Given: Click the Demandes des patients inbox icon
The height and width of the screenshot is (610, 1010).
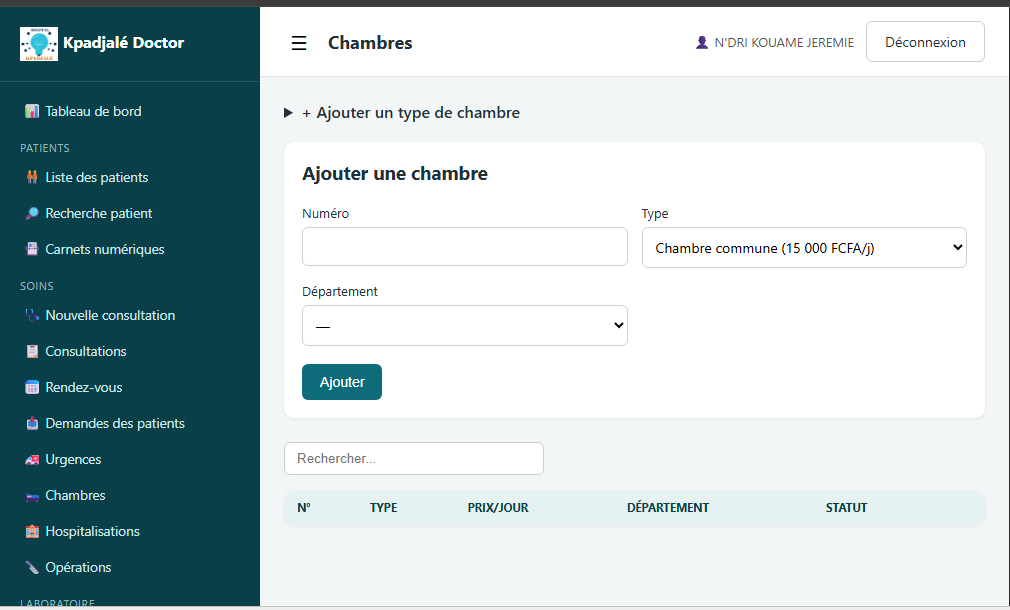Looking at the screenshot, I should [32, 423].
